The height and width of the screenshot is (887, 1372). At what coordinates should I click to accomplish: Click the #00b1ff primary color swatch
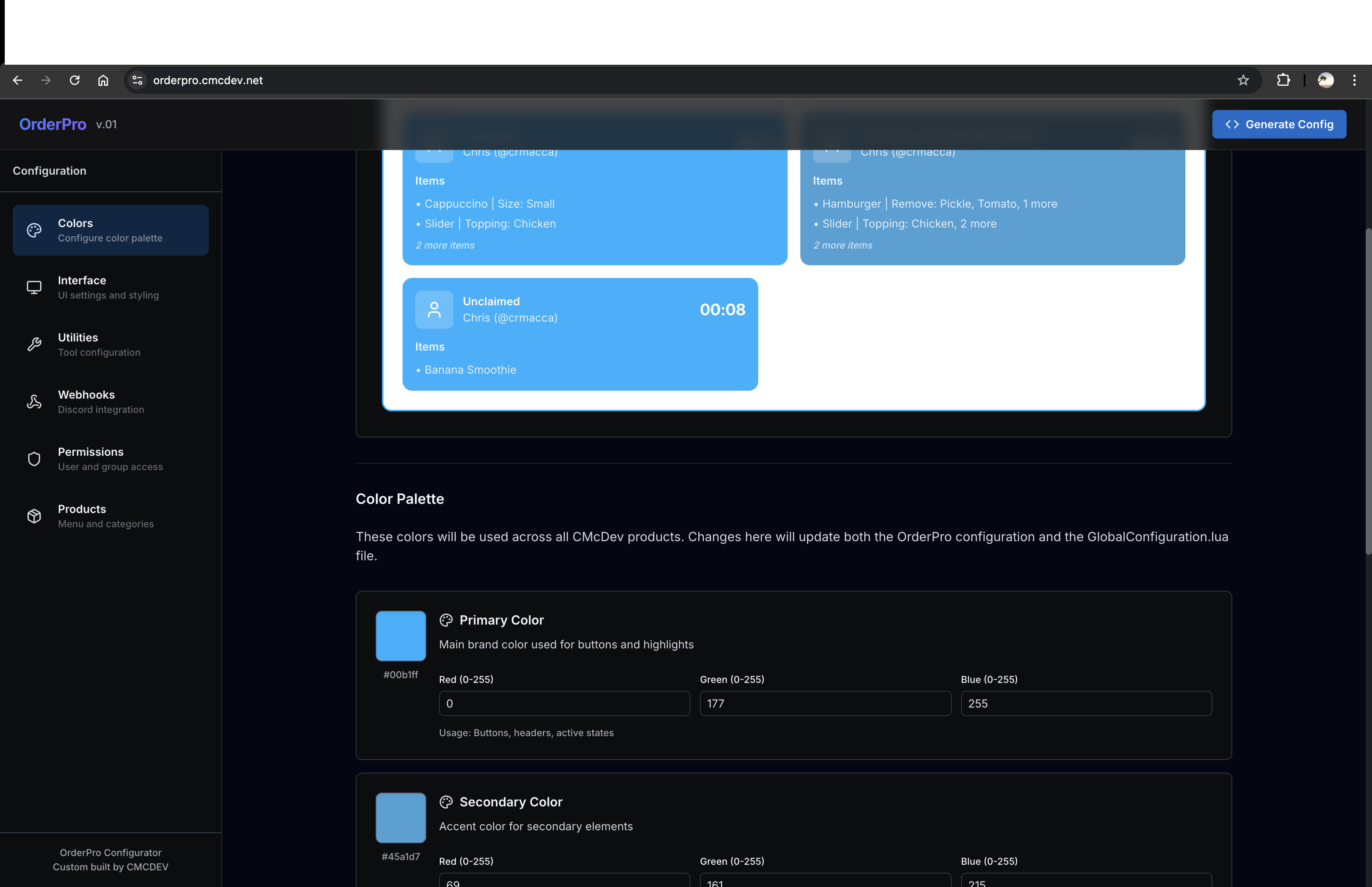(x=401, y=635)
